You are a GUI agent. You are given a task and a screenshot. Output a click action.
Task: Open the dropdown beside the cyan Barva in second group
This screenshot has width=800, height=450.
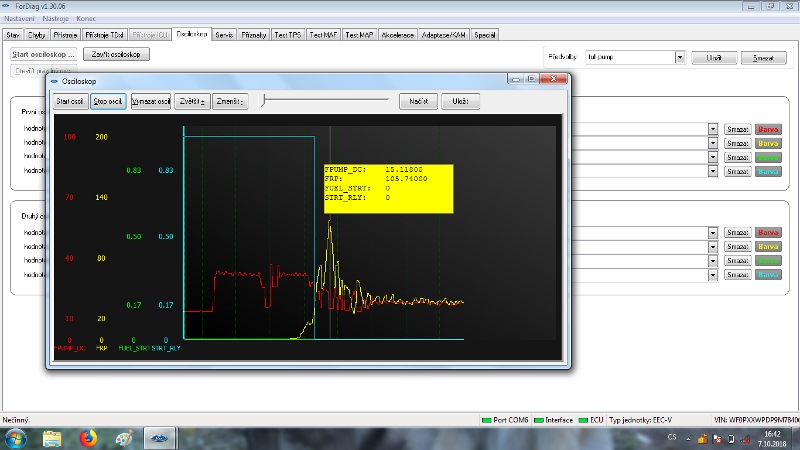(x=713, y=274)
